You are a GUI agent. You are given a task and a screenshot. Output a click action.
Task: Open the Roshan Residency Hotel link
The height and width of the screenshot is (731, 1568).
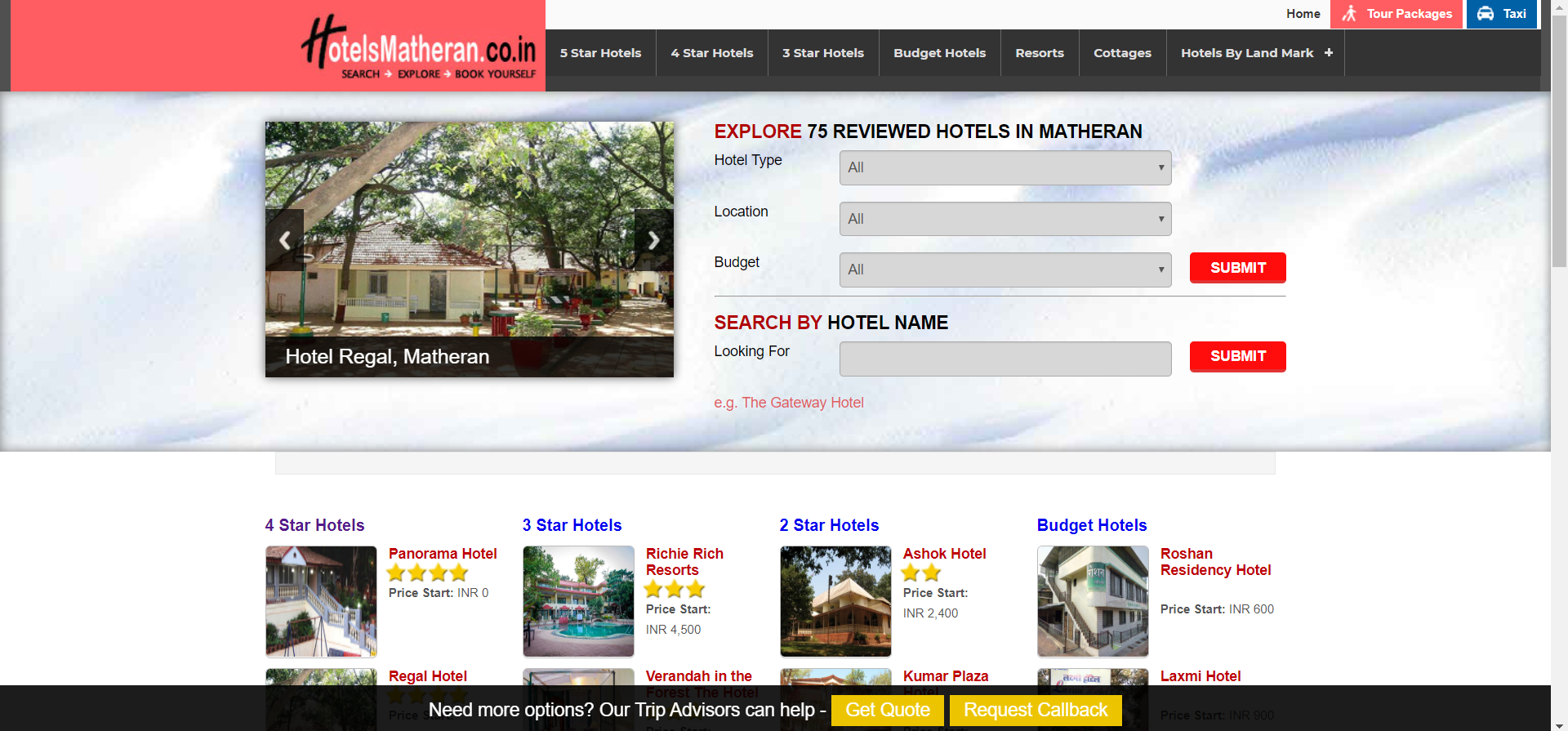tap(1215, 562)
